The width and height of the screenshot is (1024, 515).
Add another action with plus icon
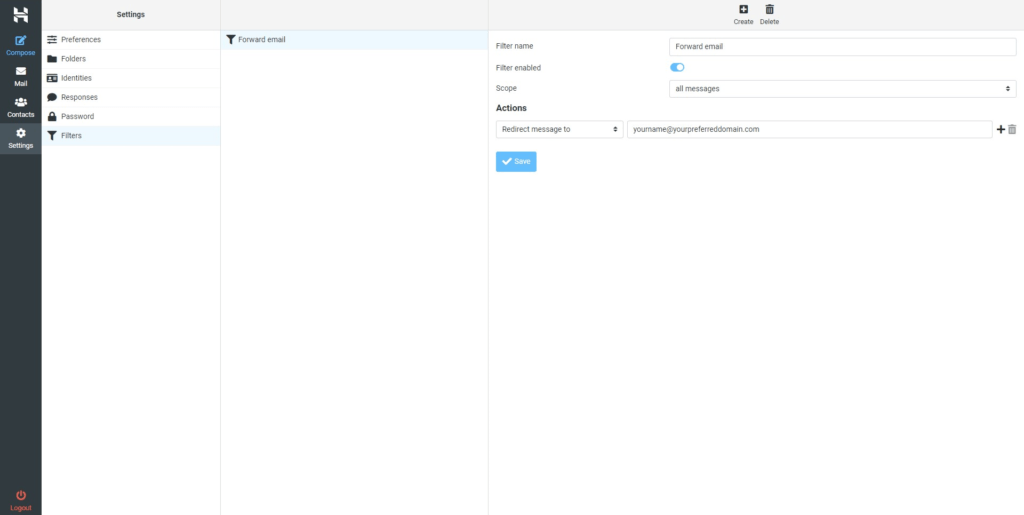(x=1000, y=129)
